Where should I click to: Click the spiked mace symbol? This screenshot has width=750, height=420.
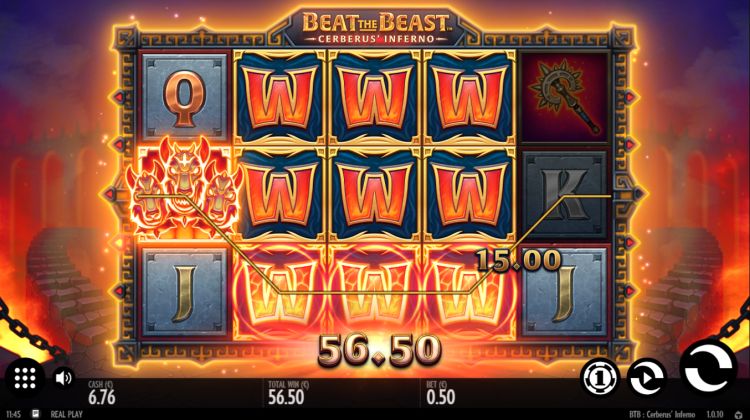pos(564,98)
